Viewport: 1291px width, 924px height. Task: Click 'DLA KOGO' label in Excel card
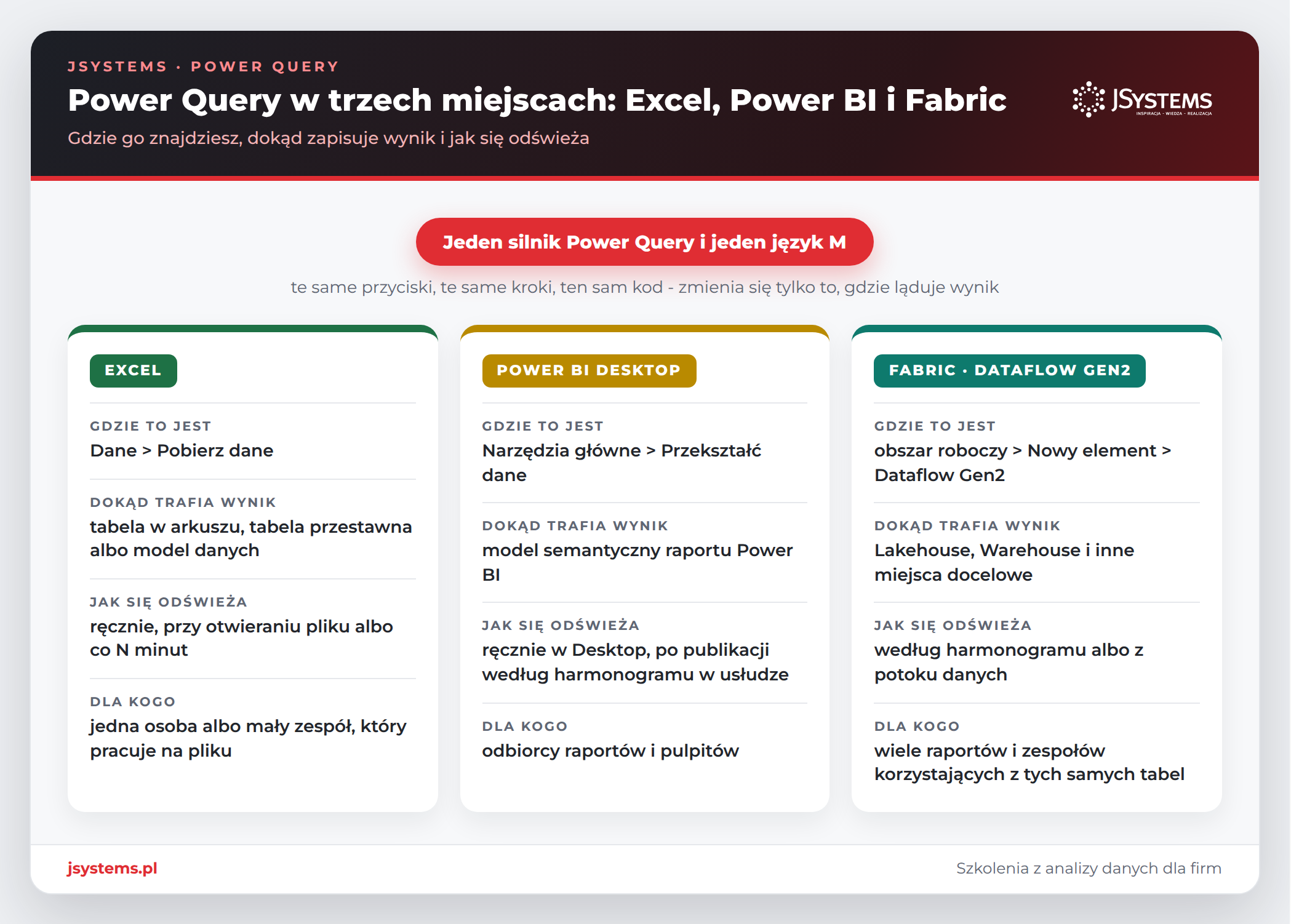[133, 702]
